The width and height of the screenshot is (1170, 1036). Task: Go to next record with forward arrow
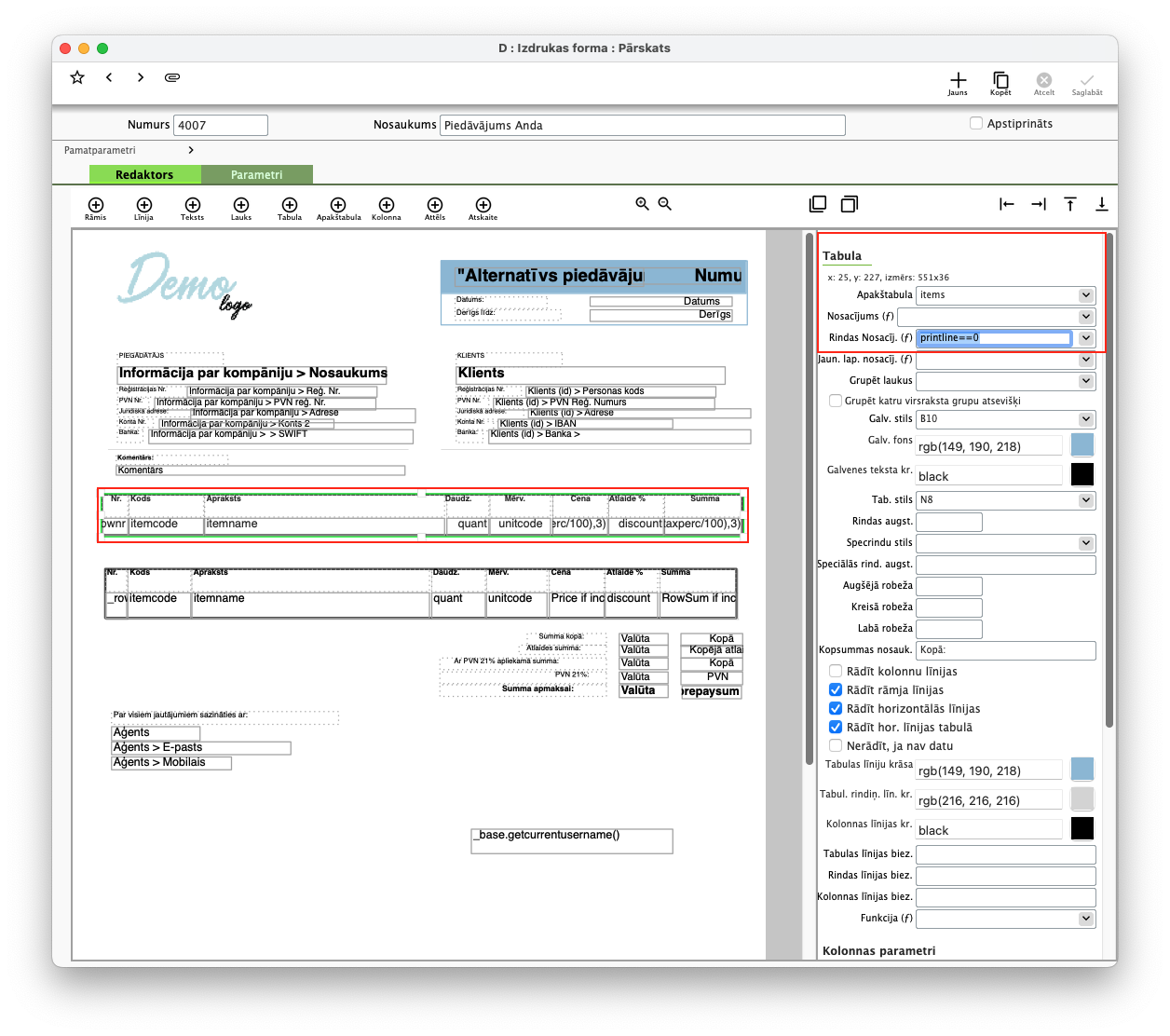pos(141,77)
